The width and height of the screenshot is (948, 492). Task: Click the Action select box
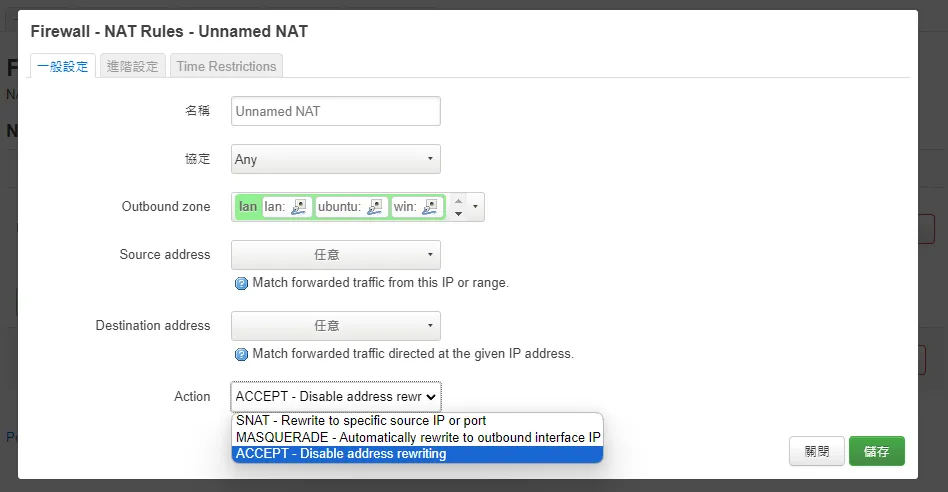pyautogui.click(x=336, y=396)
